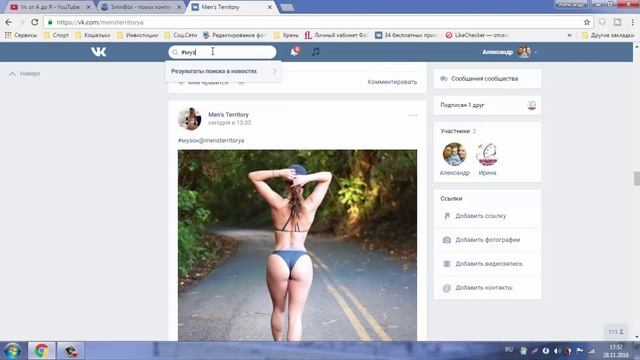The image size is (640, 360).
Task: Click the Добавить видеозапись film icon
Action: 447,264
